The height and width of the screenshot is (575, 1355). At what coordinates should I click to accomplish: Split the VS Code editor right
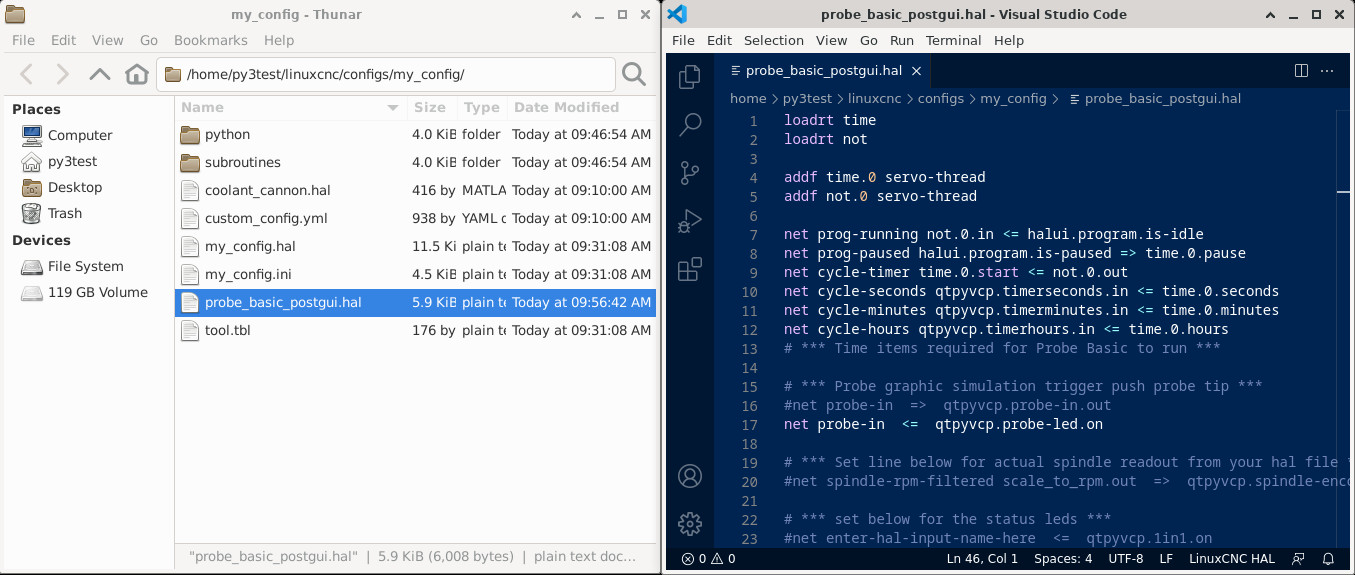pyautogui.click(x=1301, y=71)
